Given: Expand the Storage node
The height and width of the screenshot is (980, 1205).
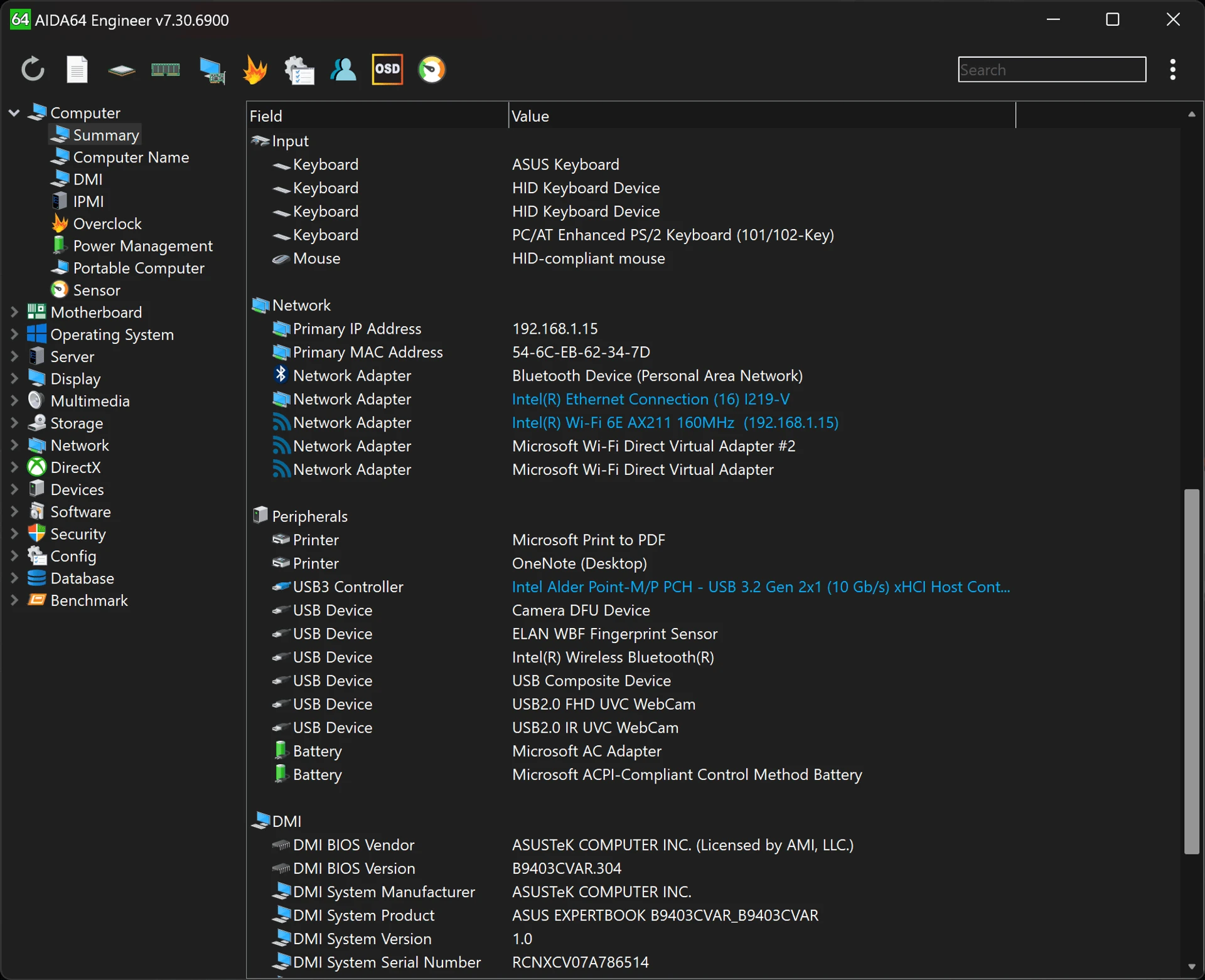Looking at the screenshot, I should coord(14,423).
